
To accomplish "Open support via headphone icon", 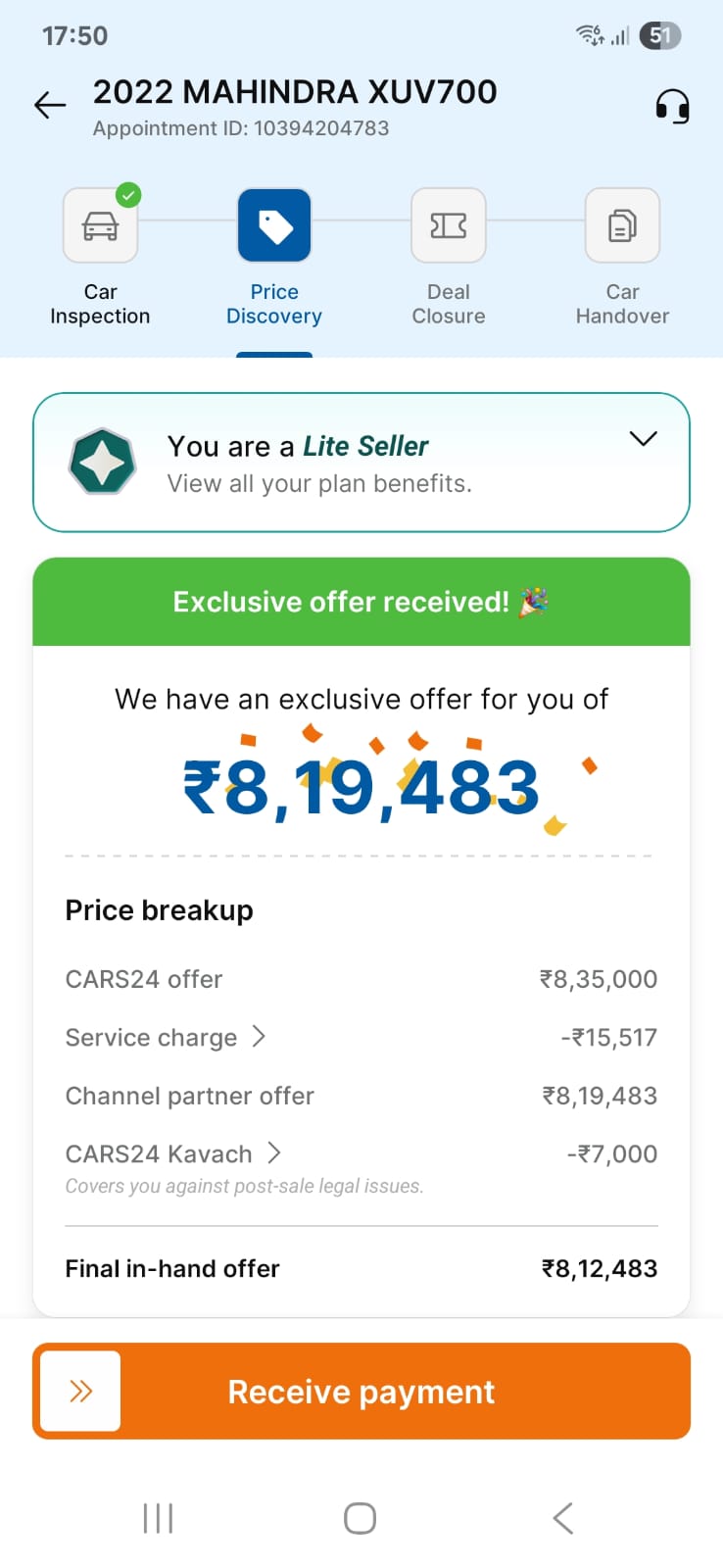I will point(672,106).
